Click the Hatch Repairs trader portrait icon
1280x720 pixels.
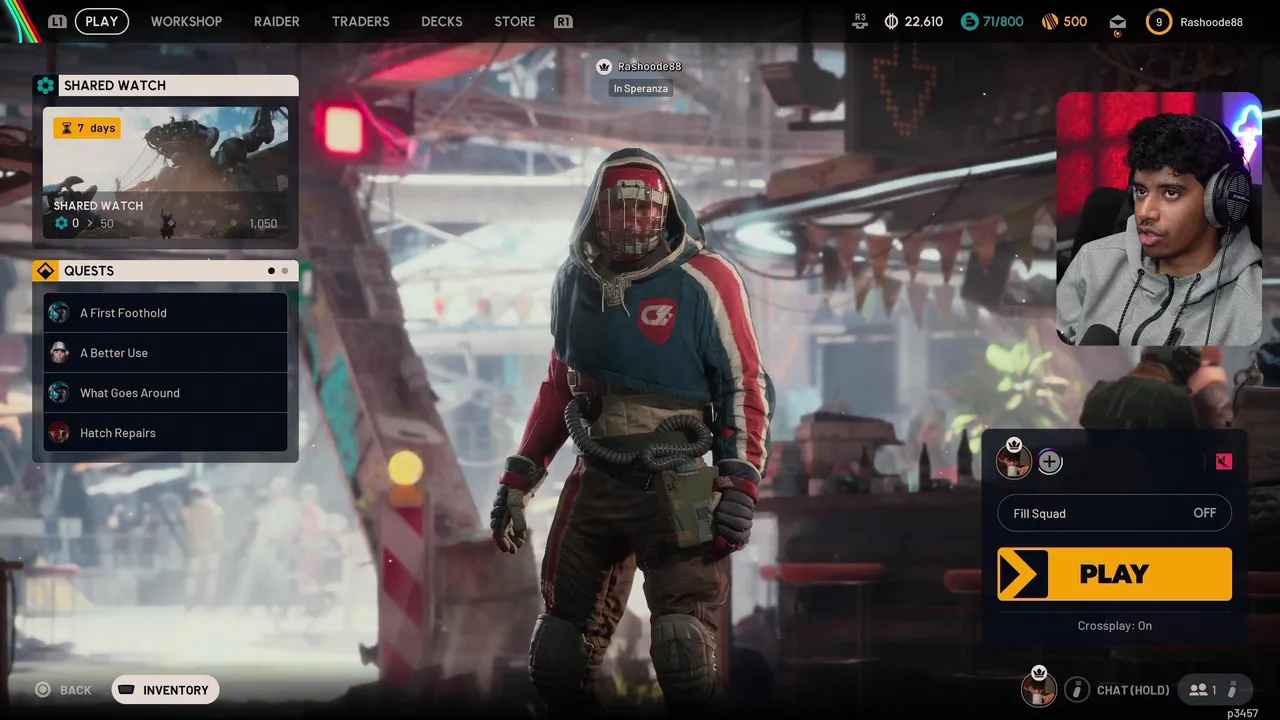(x=59, y=433)
